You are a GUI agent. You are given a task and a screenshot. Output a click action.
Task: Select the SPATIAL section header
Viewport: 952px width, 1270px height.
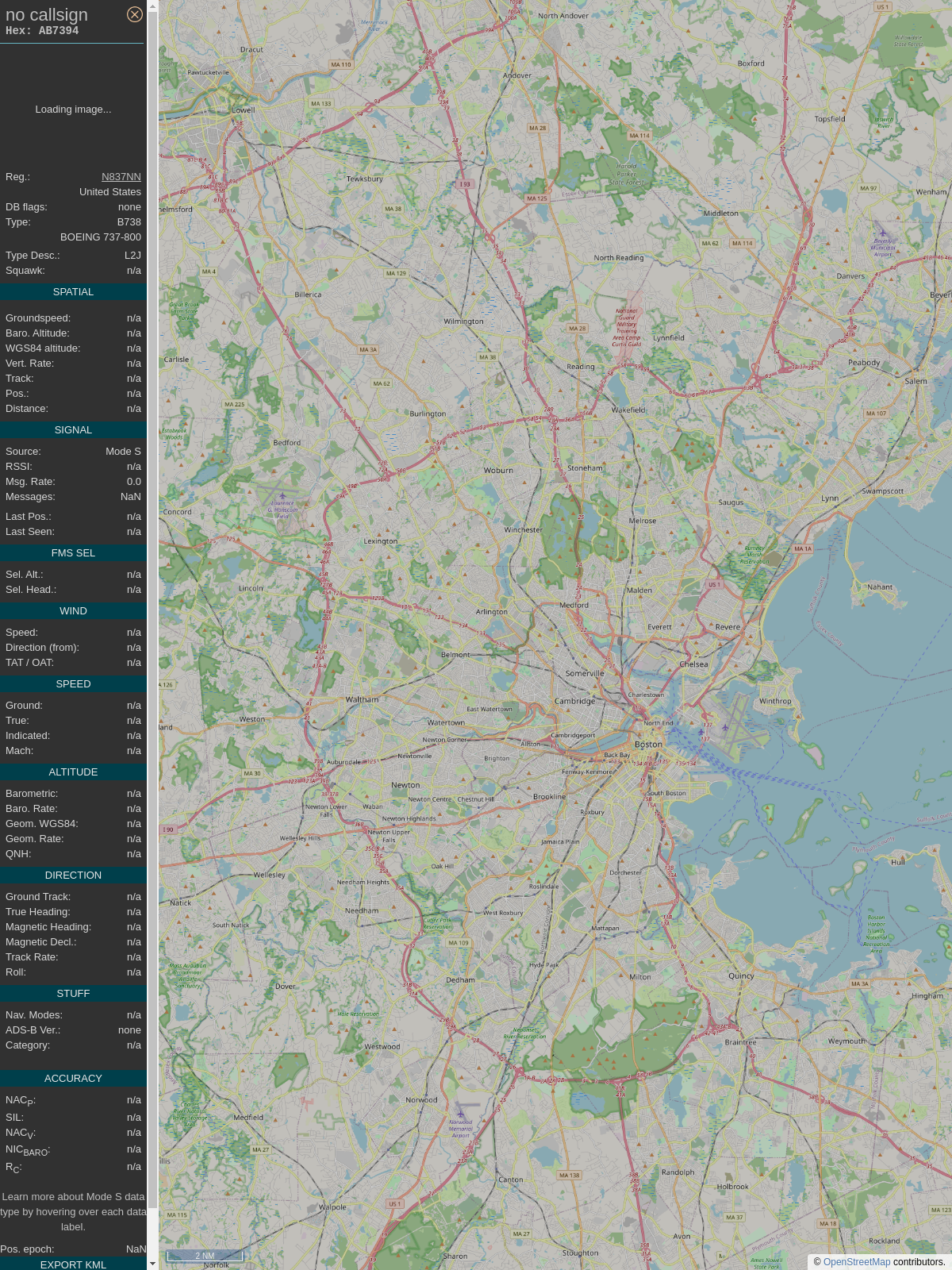point(73,292)
